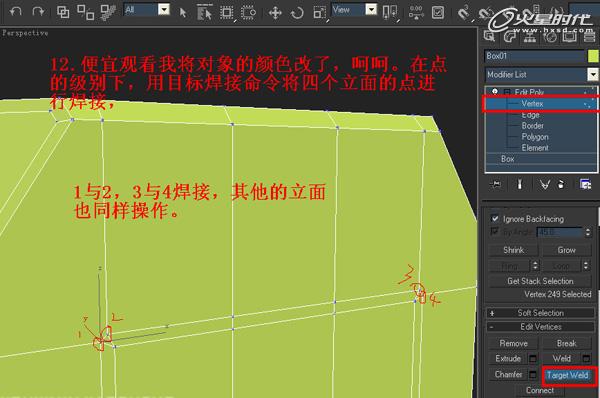600x398 pixels.
Task: Toggle the Keyboard Shortcut Override icon
Action: click(438, 12)
